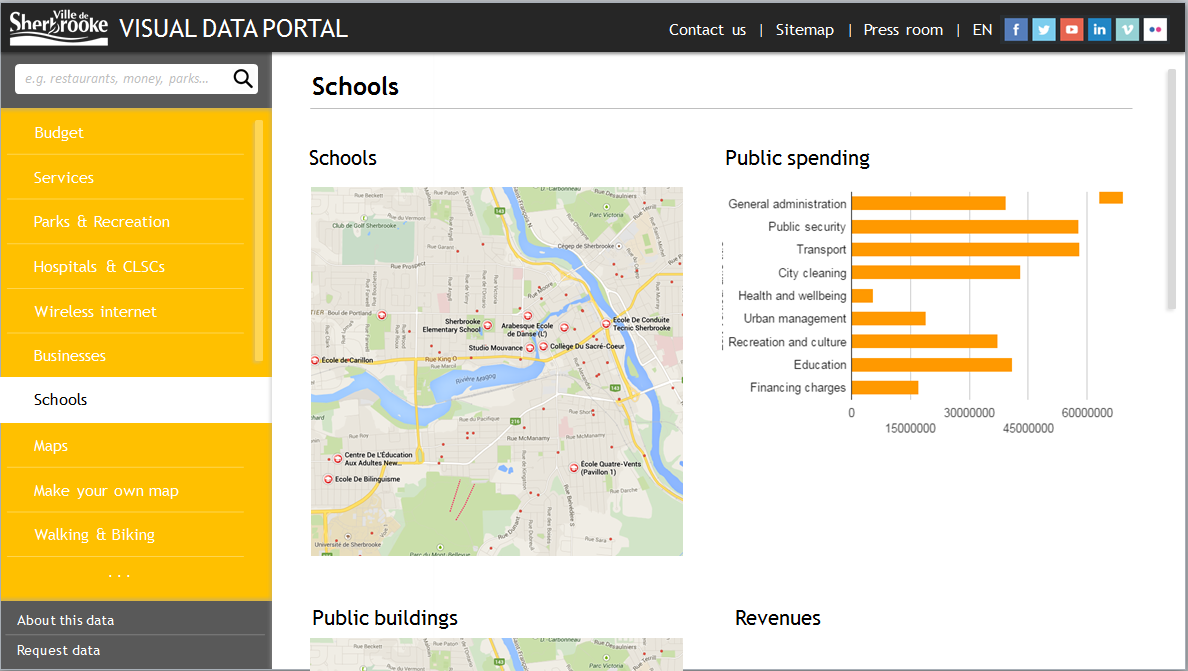The height and width of the screenshot is (671, 1188).
Task: Click the Revenues heading
Action: click(777, 618)
